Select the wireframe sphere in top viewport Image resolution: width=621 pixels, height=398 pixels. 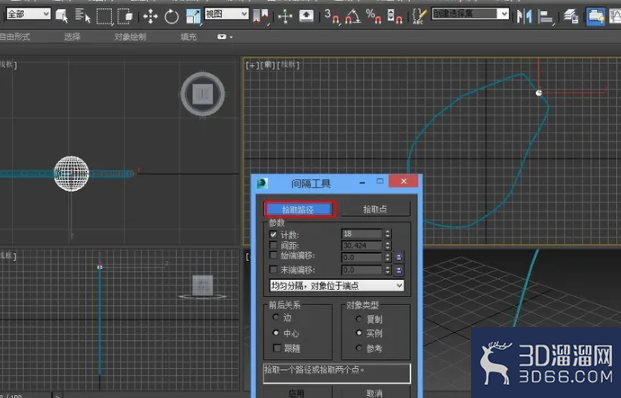pos(71,173)
